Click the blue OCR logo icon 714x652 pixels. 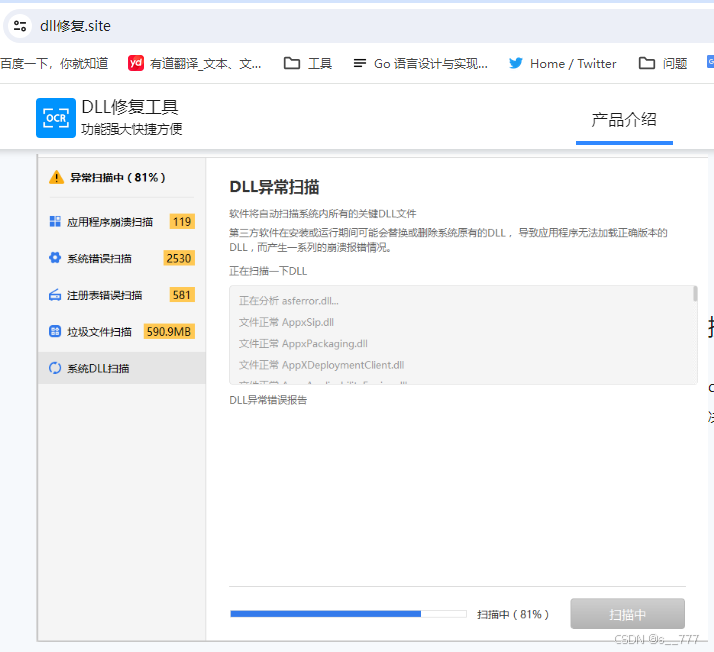tap(56, 118)
